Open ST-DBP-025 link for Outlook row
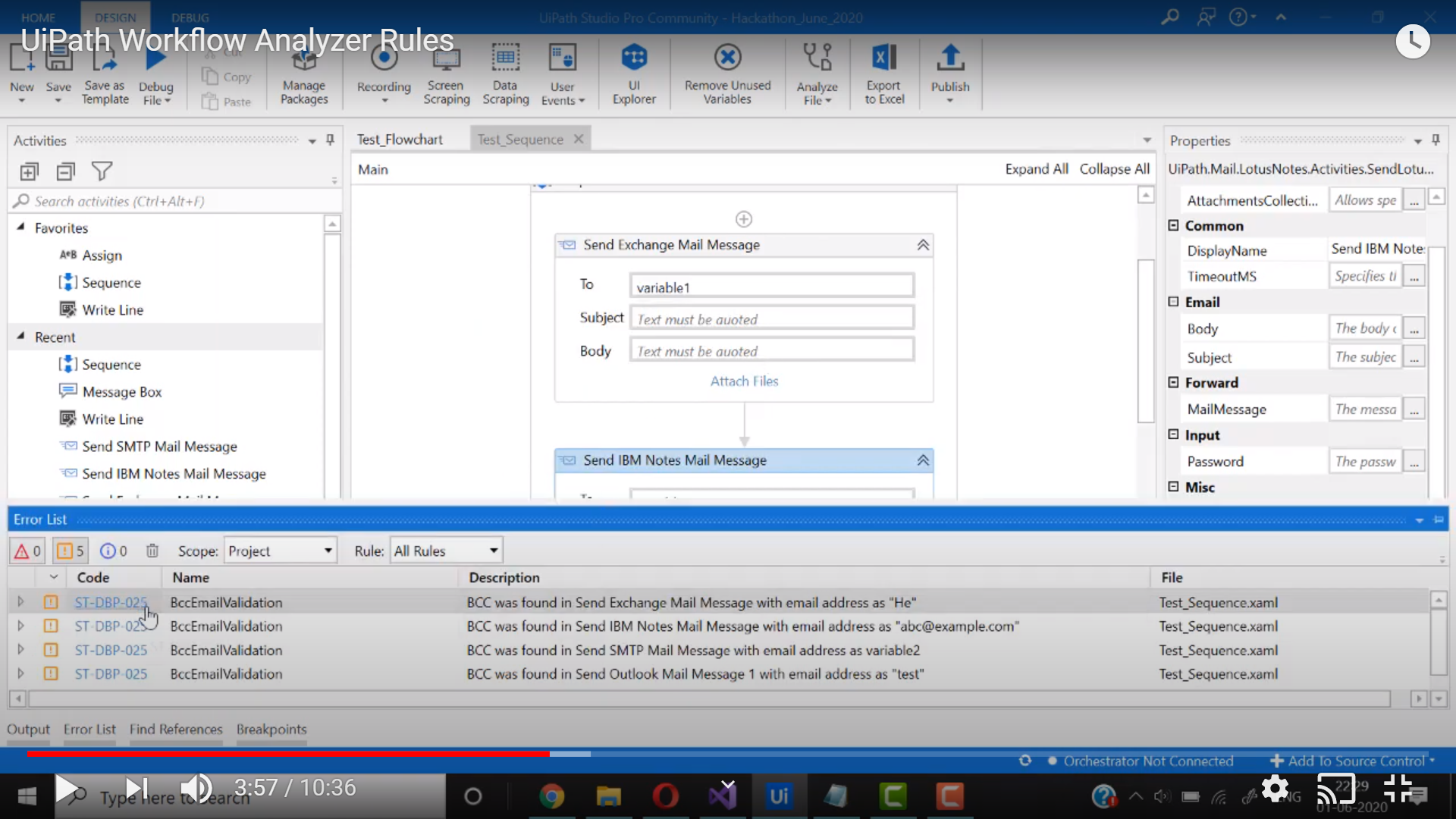 pos(111,673)
